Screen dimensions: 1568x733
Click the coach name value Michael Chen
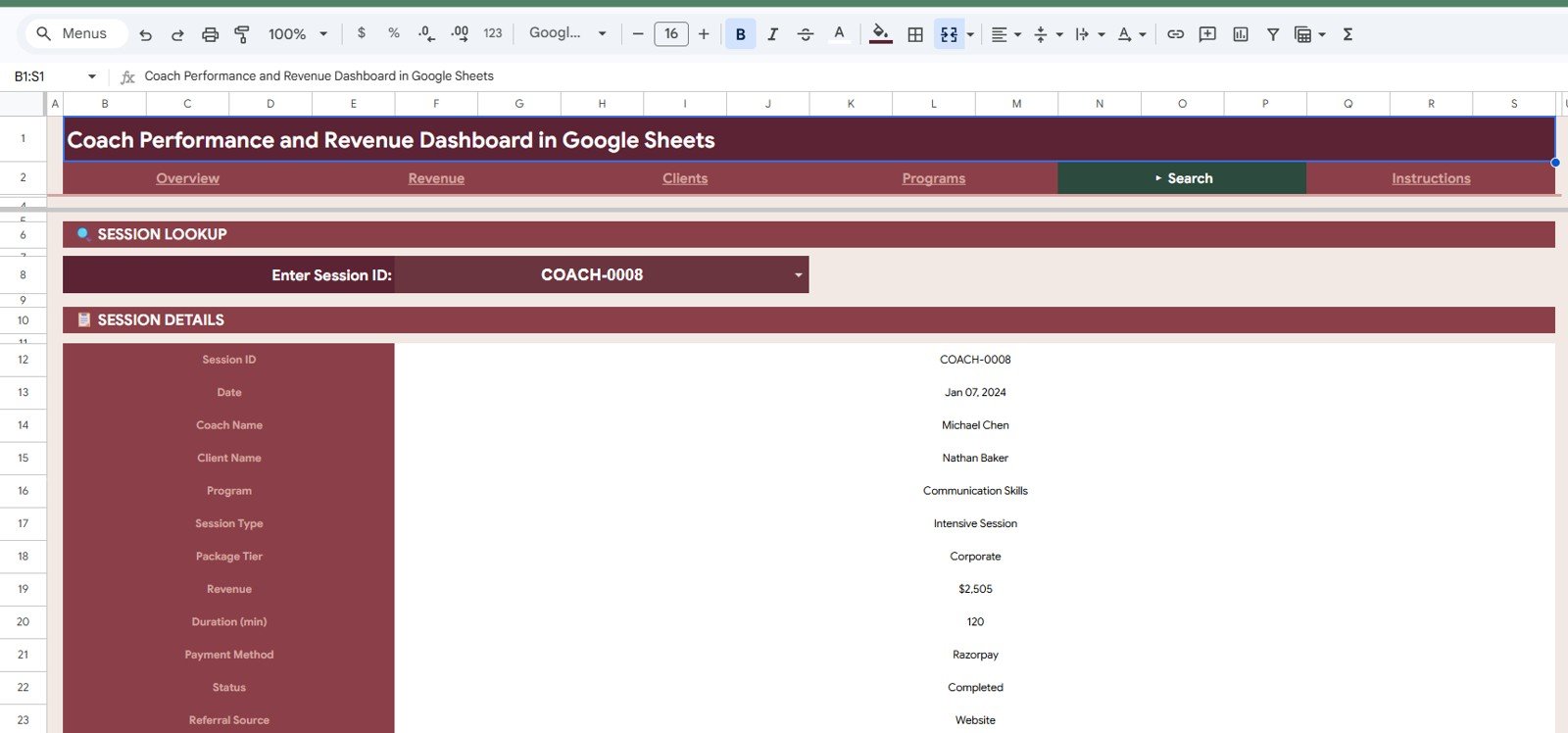click(x=975, y=425)
